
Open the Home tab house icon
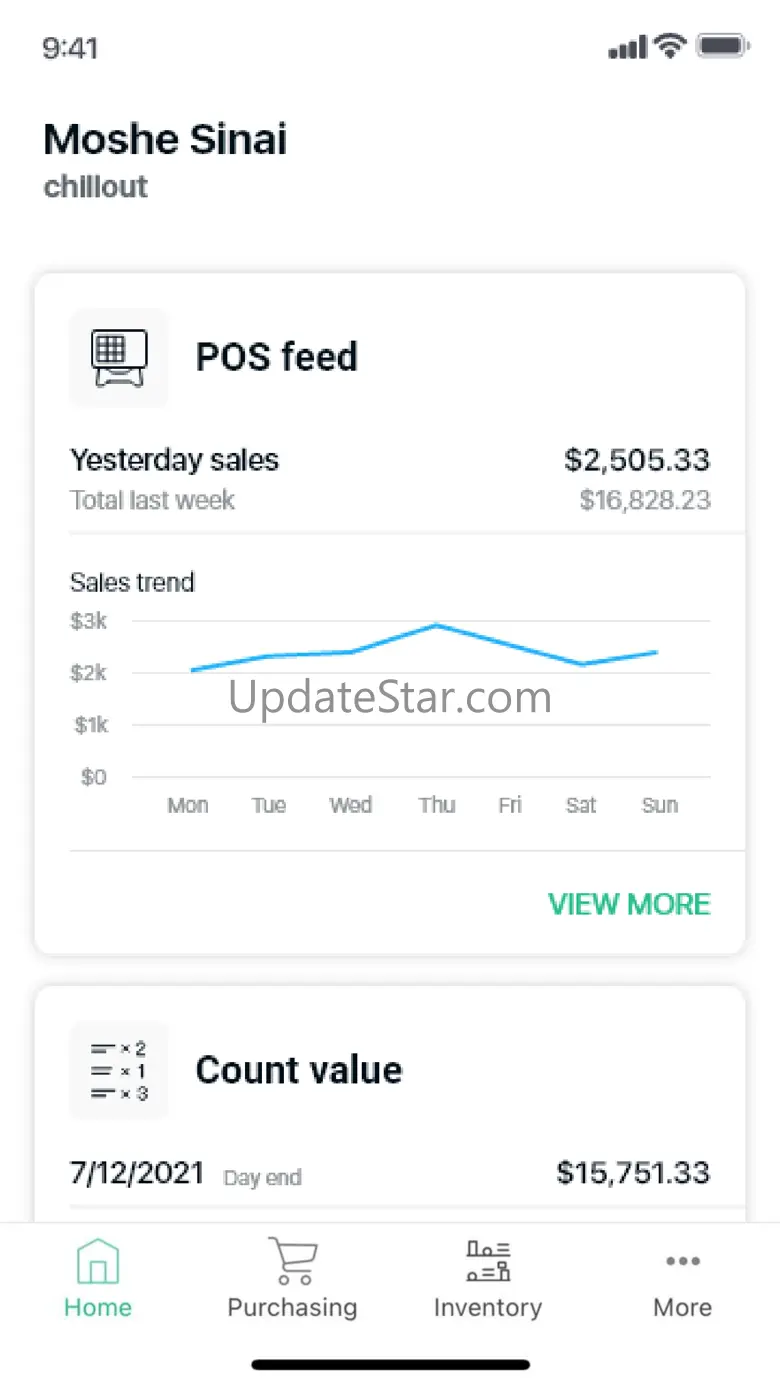click(98, 1260)
